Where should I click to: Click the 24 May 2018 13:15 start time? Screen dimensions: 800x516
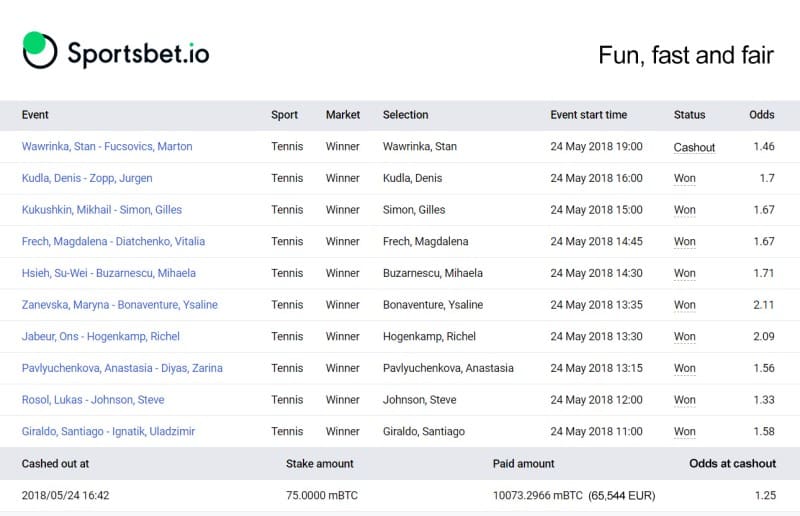pos(596,368)
